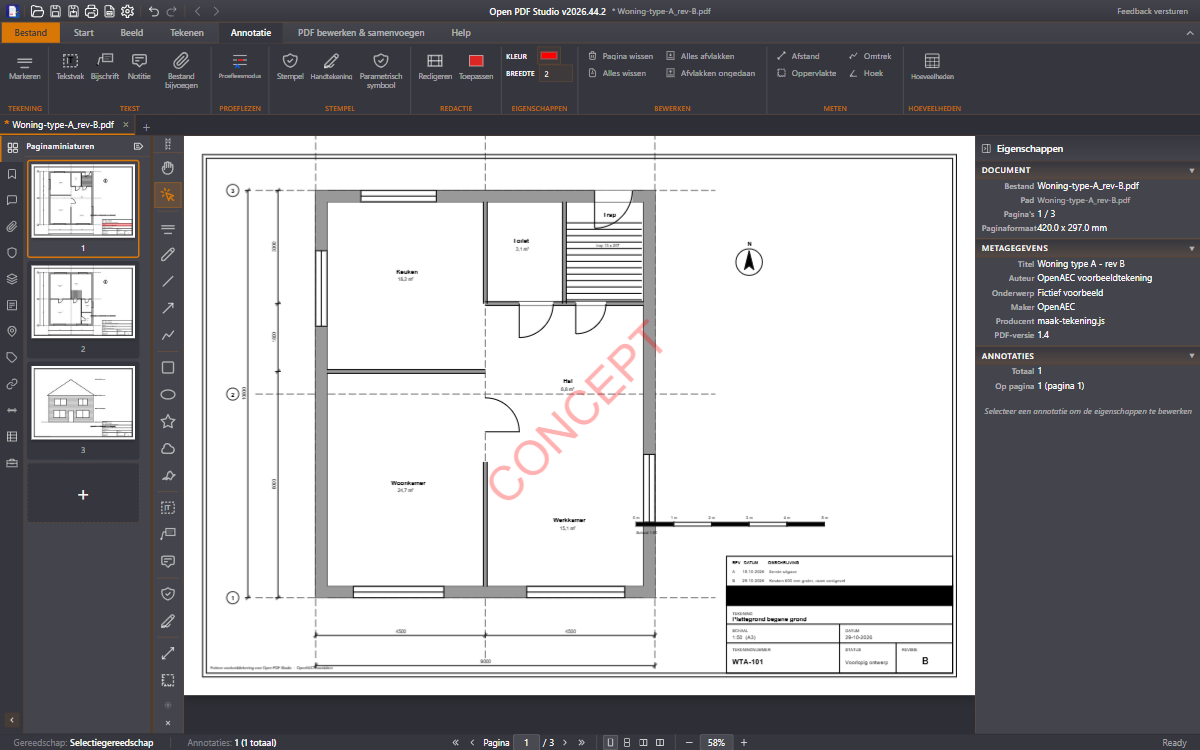Screen dimensions: 1200x750
Task: Select the ellipse shape tool
Action: pyautogui.click(x=168, y=394)
